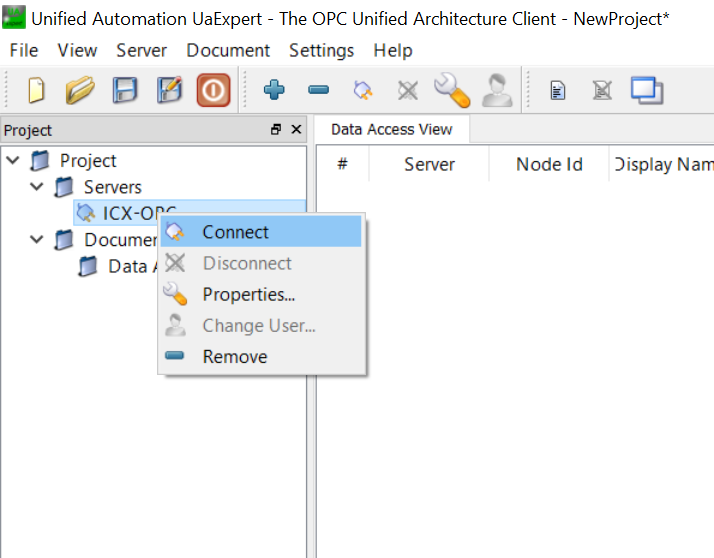This screenshot has height=558, width=714.
Task: Open the Settings menu
Action: (x=321, y=50)
